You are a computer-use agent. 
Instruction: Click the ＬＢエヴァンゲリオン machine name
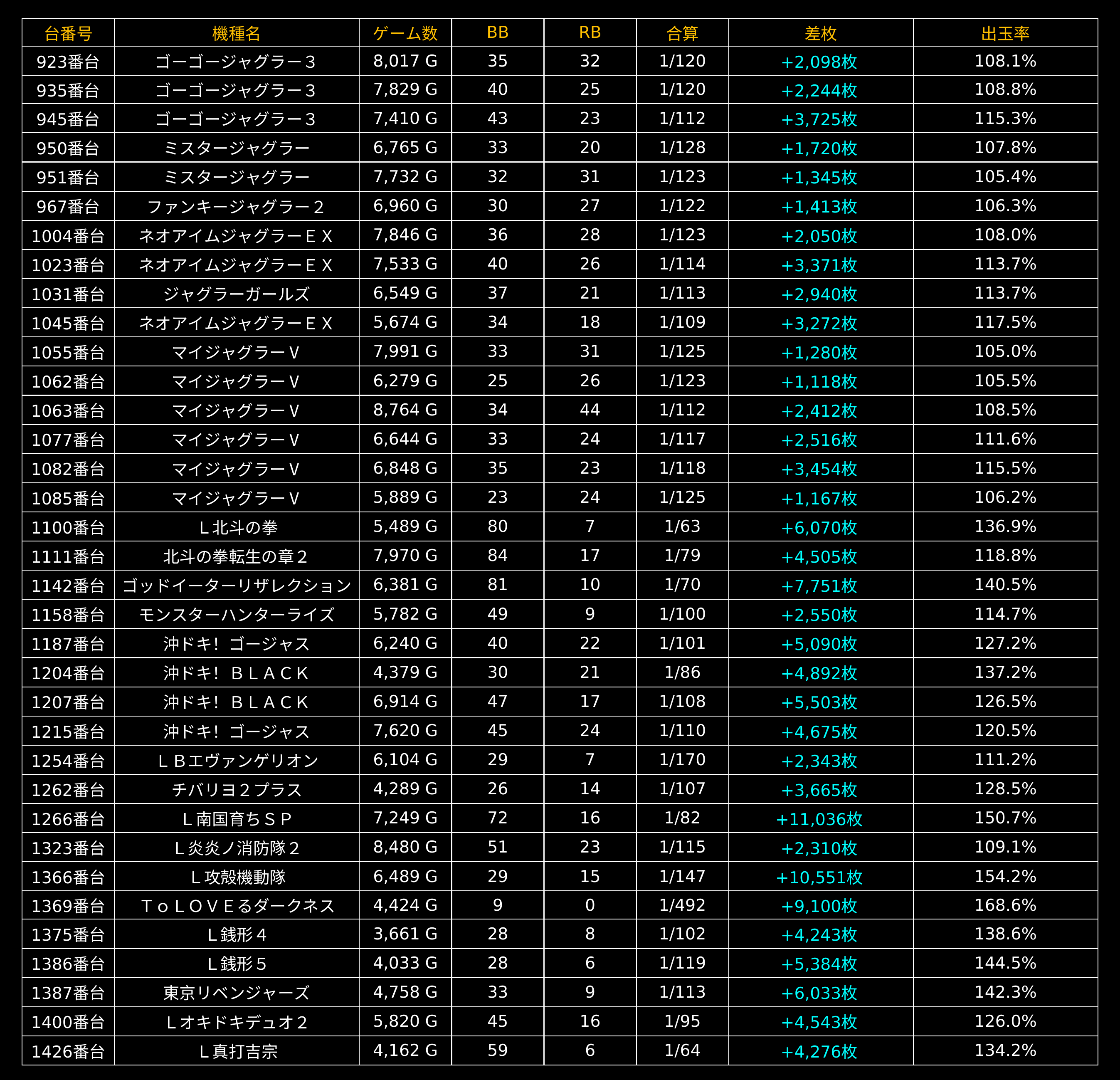237,760
